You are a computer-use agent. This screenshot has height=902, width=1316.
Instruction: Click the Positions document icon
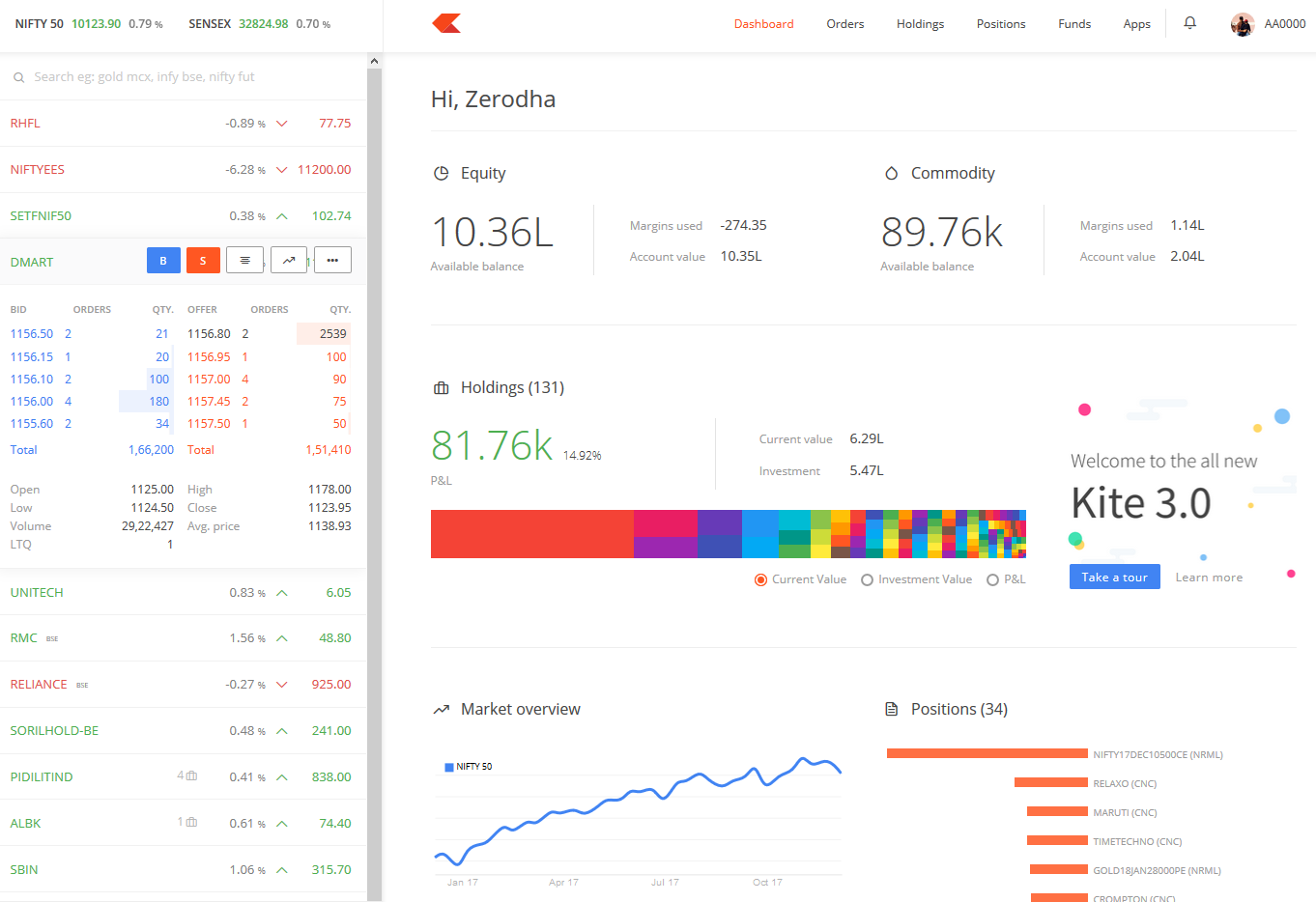892,710
